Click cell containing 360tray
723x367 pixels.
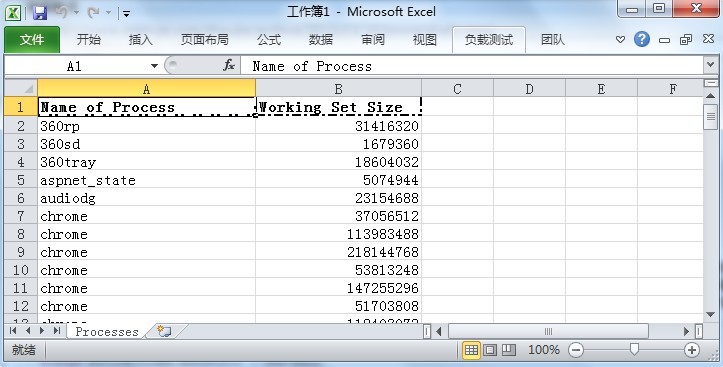point(147,162)
